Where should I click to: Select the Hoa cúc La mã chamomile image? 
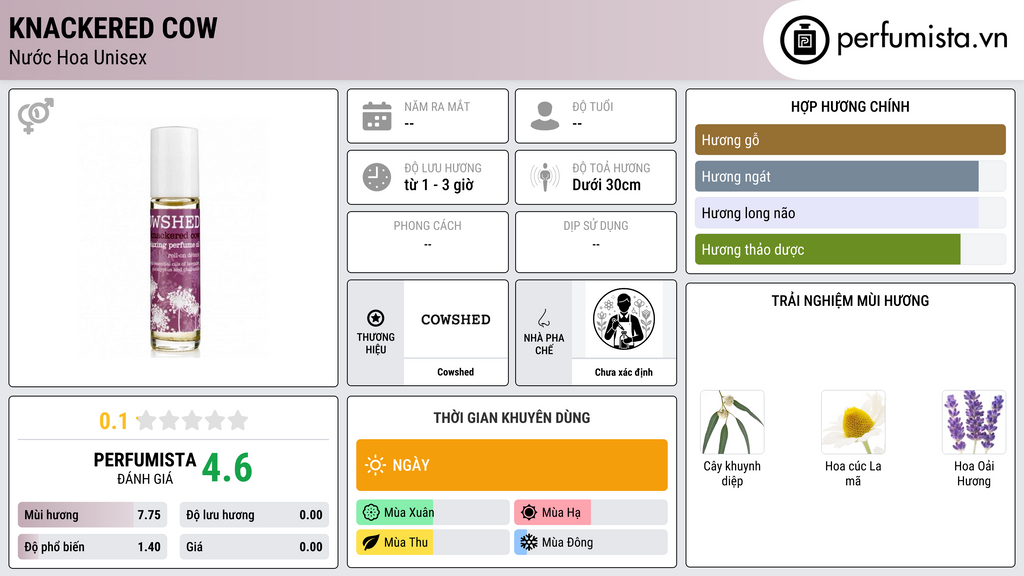[x=853, y=422]
